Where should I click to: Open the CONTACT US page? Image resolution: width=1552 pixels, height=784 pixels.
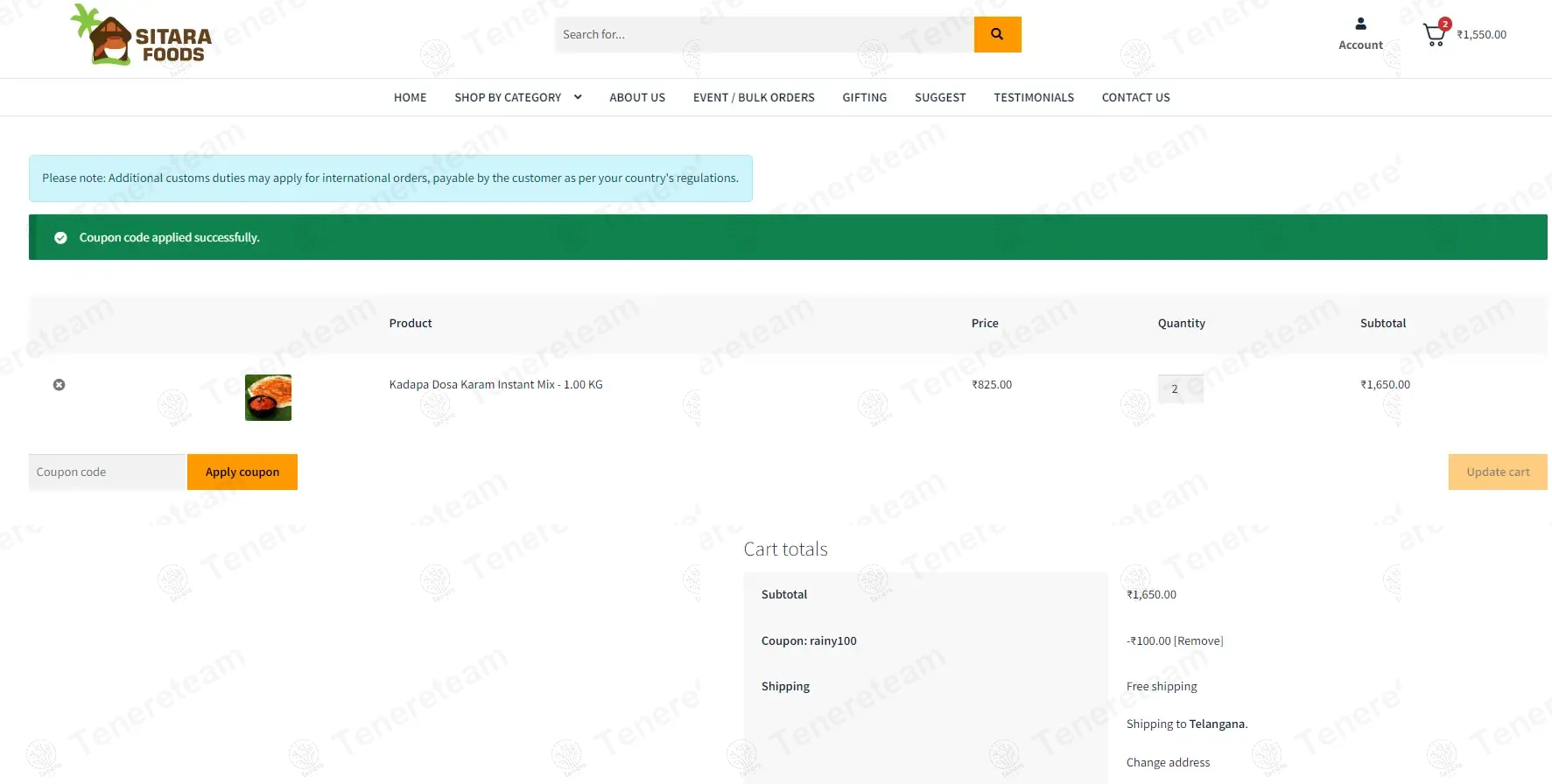pos(1135,98)
